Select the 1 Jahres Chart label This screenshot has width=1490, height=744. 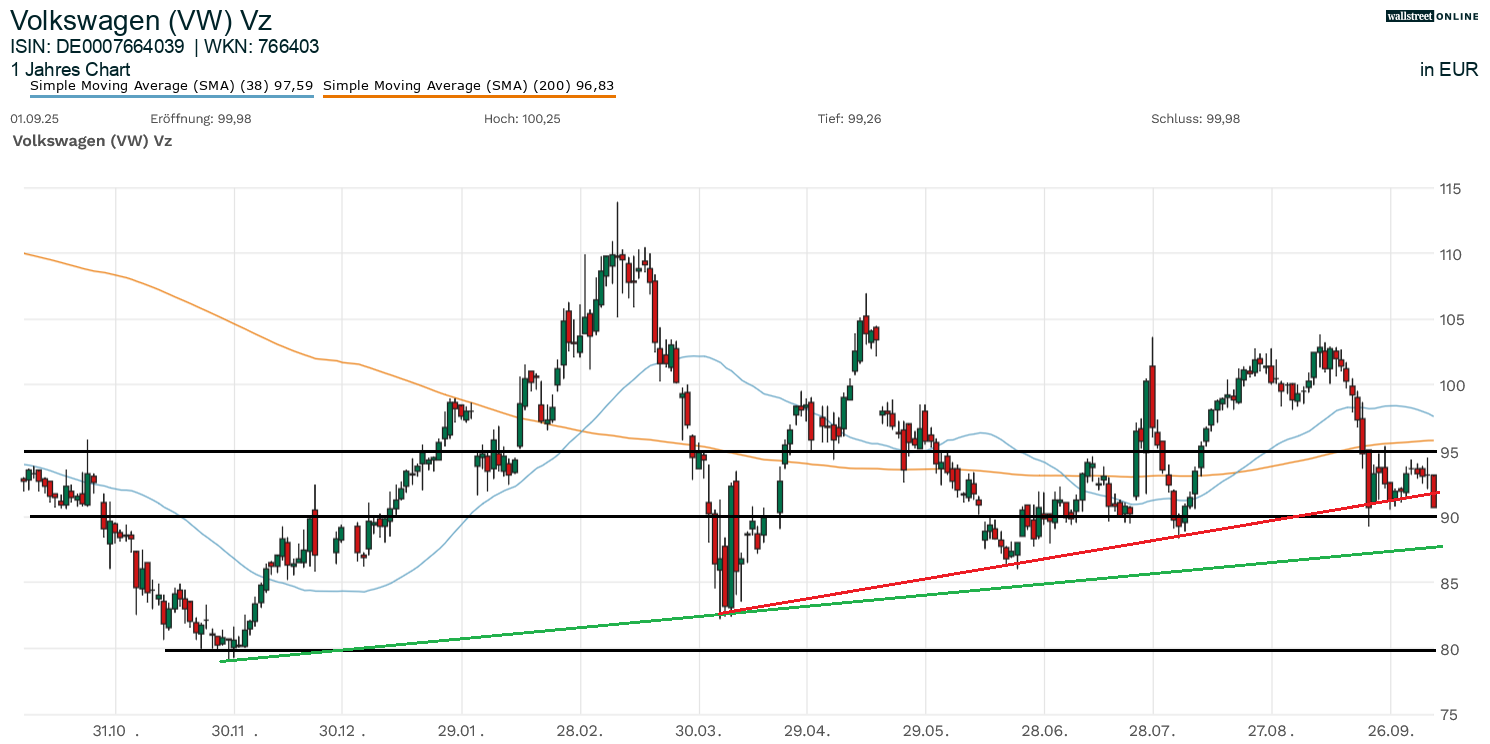pyautogui.click(x=70, y=70)
